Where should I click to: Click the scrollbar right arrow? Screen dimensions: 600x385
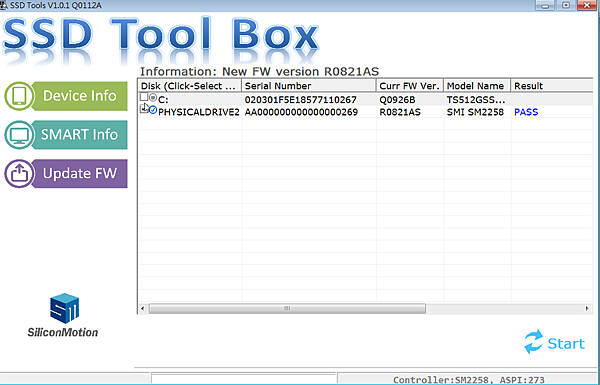tap(587, 308)
